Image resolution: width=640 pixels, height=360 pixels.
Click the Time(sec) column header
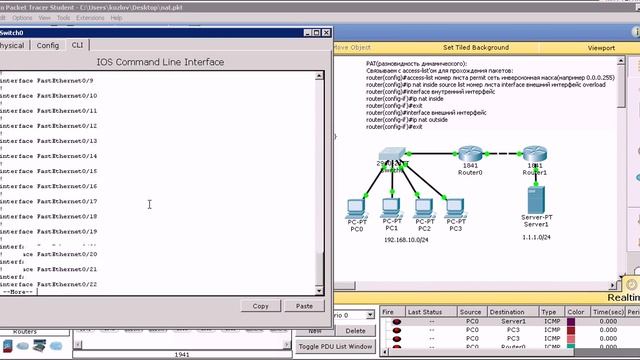[x=608, y=312]
